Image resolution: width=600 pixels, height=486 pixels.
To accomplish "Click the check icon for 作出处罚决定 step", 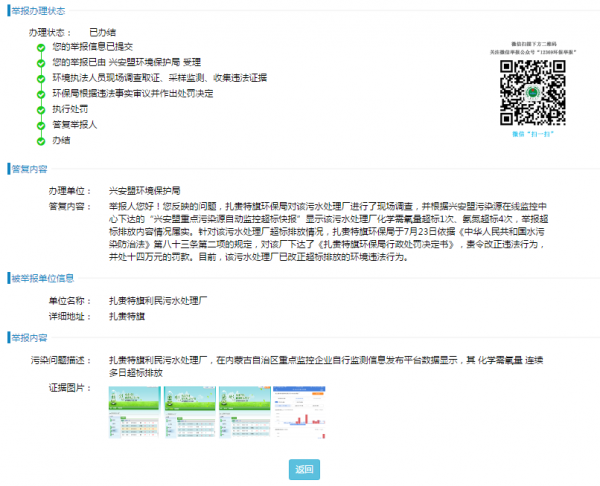I will (x=41, y=92).
